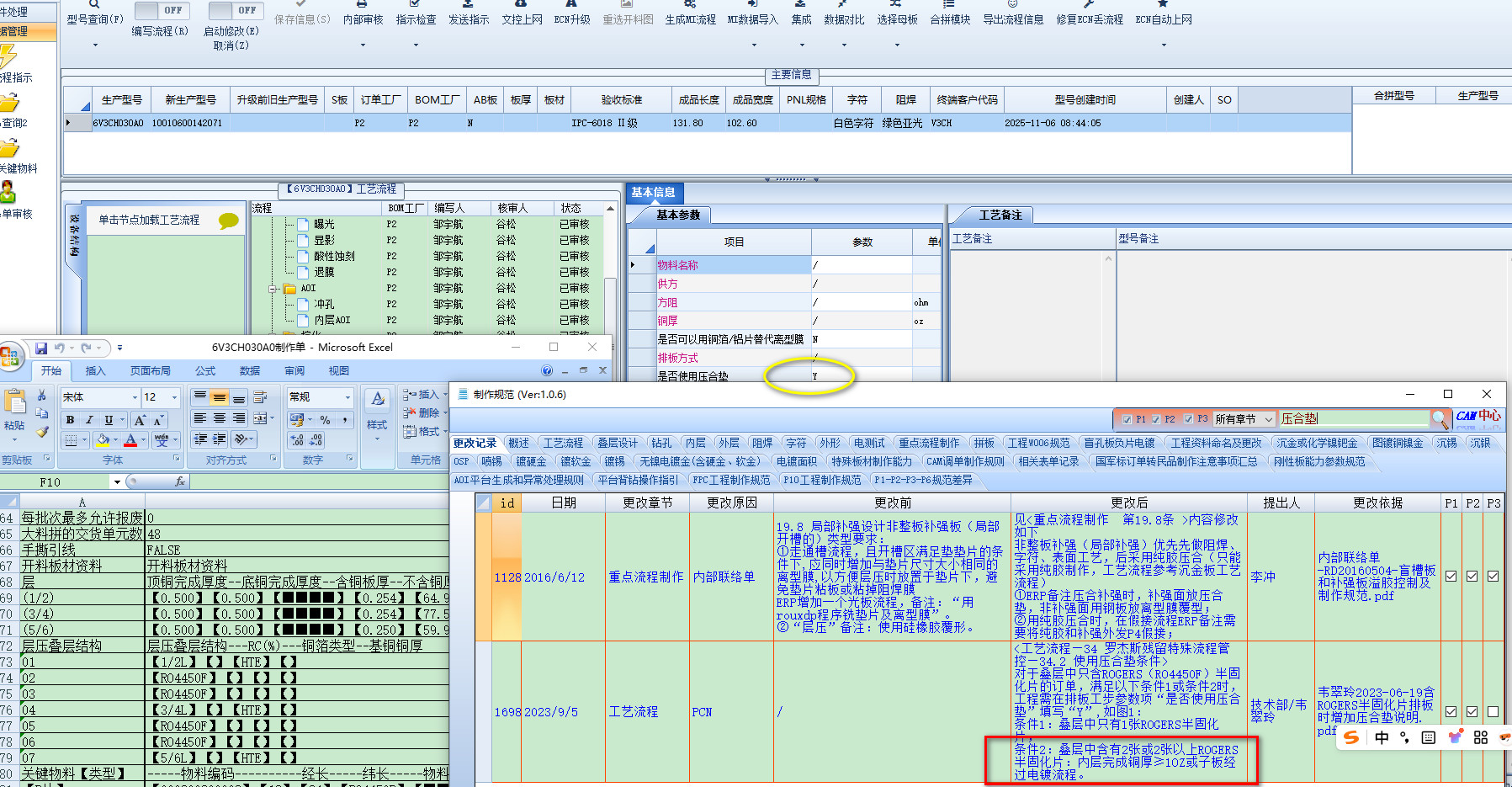Screen dimensions: 1512x787
Task: Open the Excel Office button
Action: [10, 355]
